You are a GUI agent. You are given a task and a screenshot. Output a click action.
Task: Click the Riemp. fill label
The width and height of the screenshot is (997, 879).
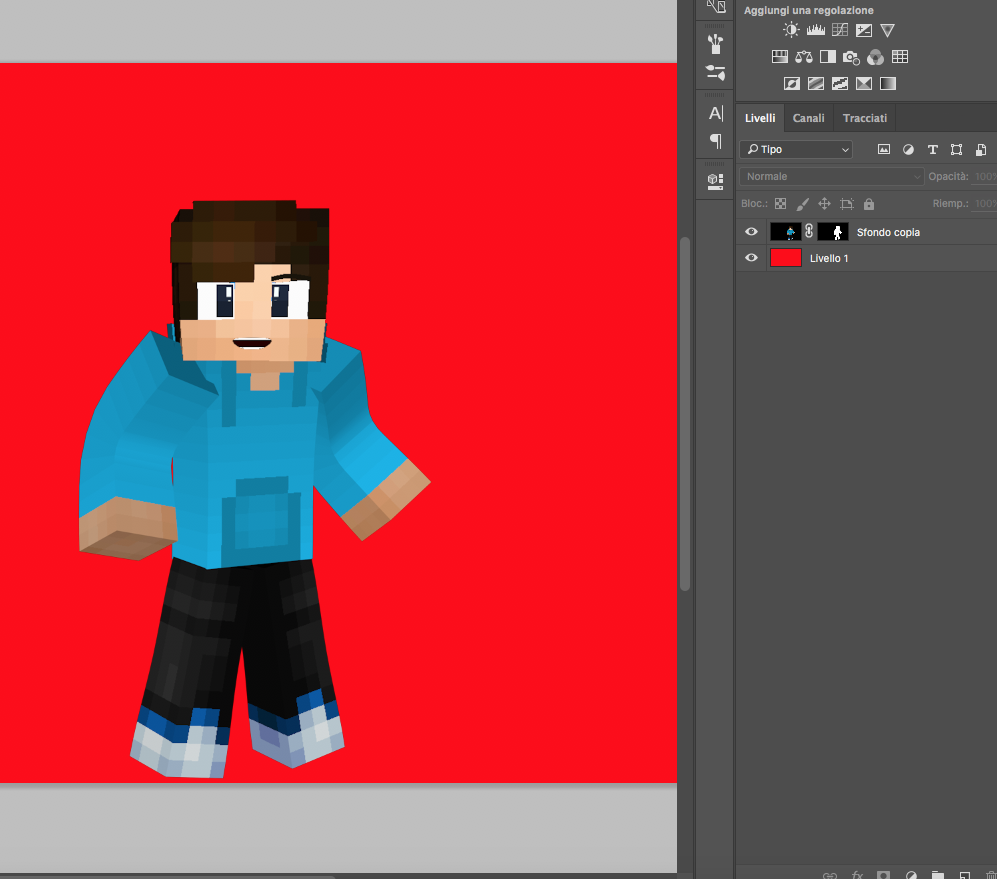951,204
